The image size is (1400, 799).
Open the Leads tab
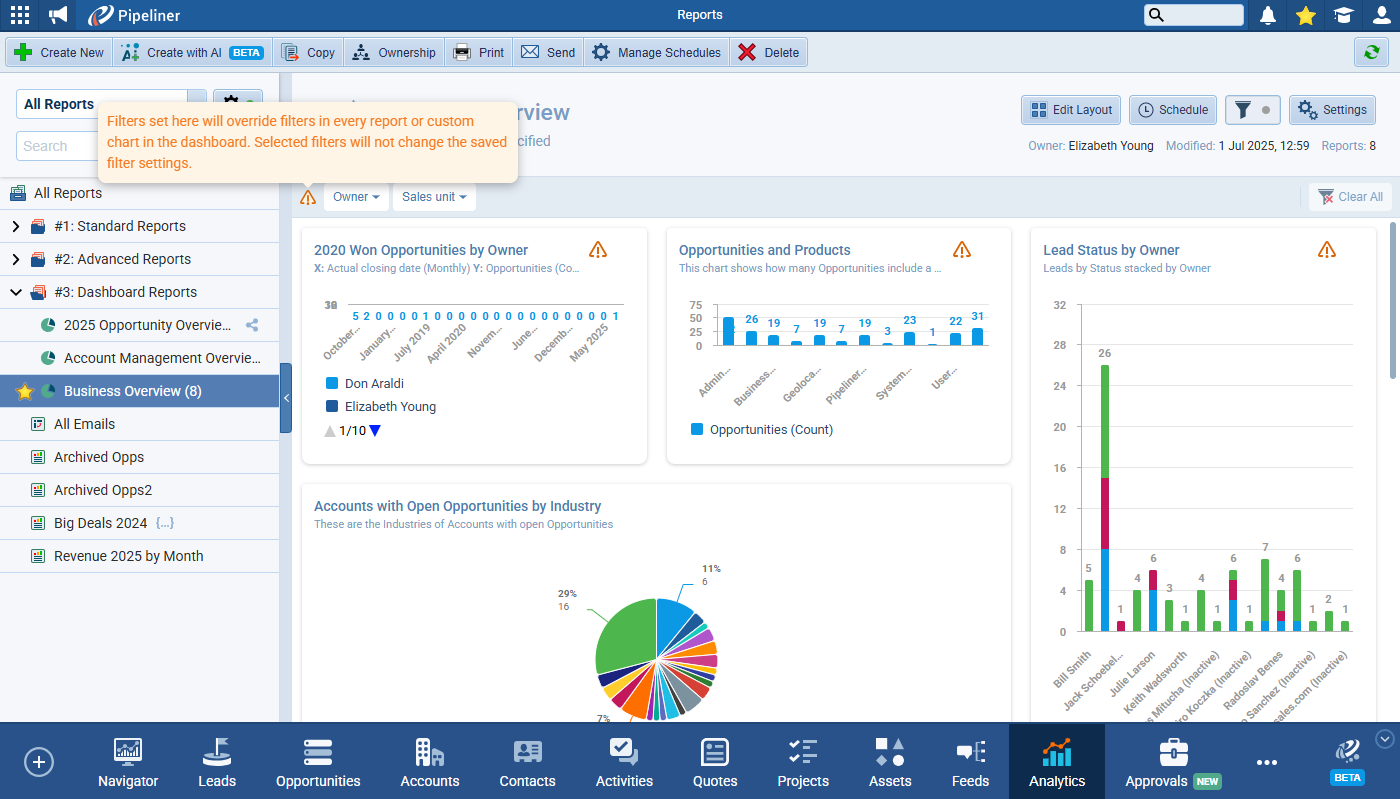[217, 763]
